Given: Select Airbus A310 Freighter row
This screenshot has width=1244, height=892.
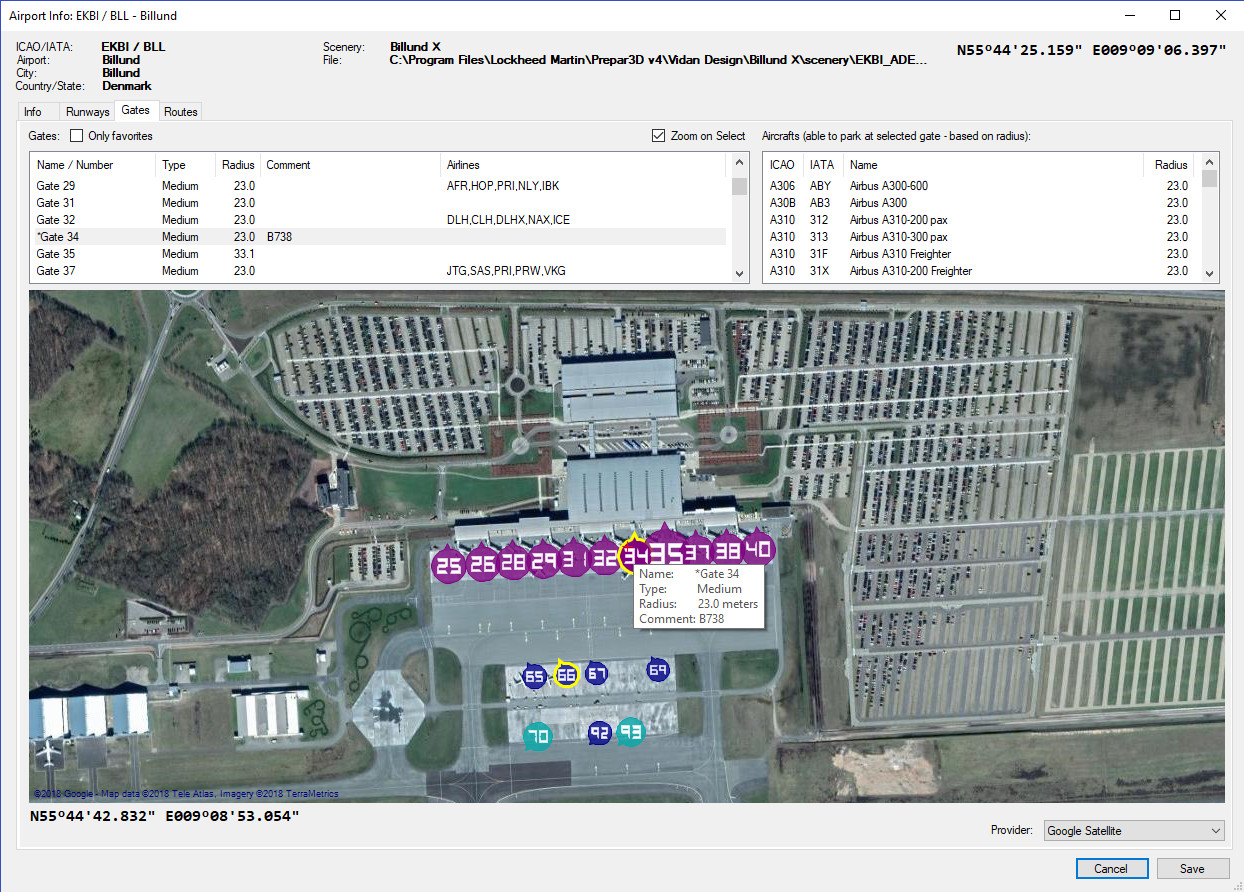Looking at the screenshot, I should point(980,254).
